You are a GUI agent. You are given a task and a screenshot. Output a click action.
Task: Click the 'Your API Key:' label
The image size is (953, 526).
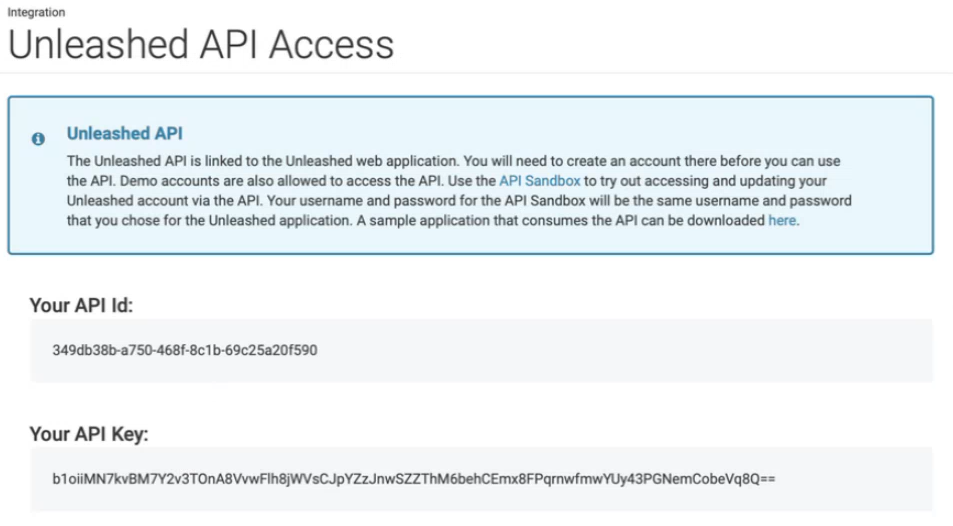(x=89, y=434)
